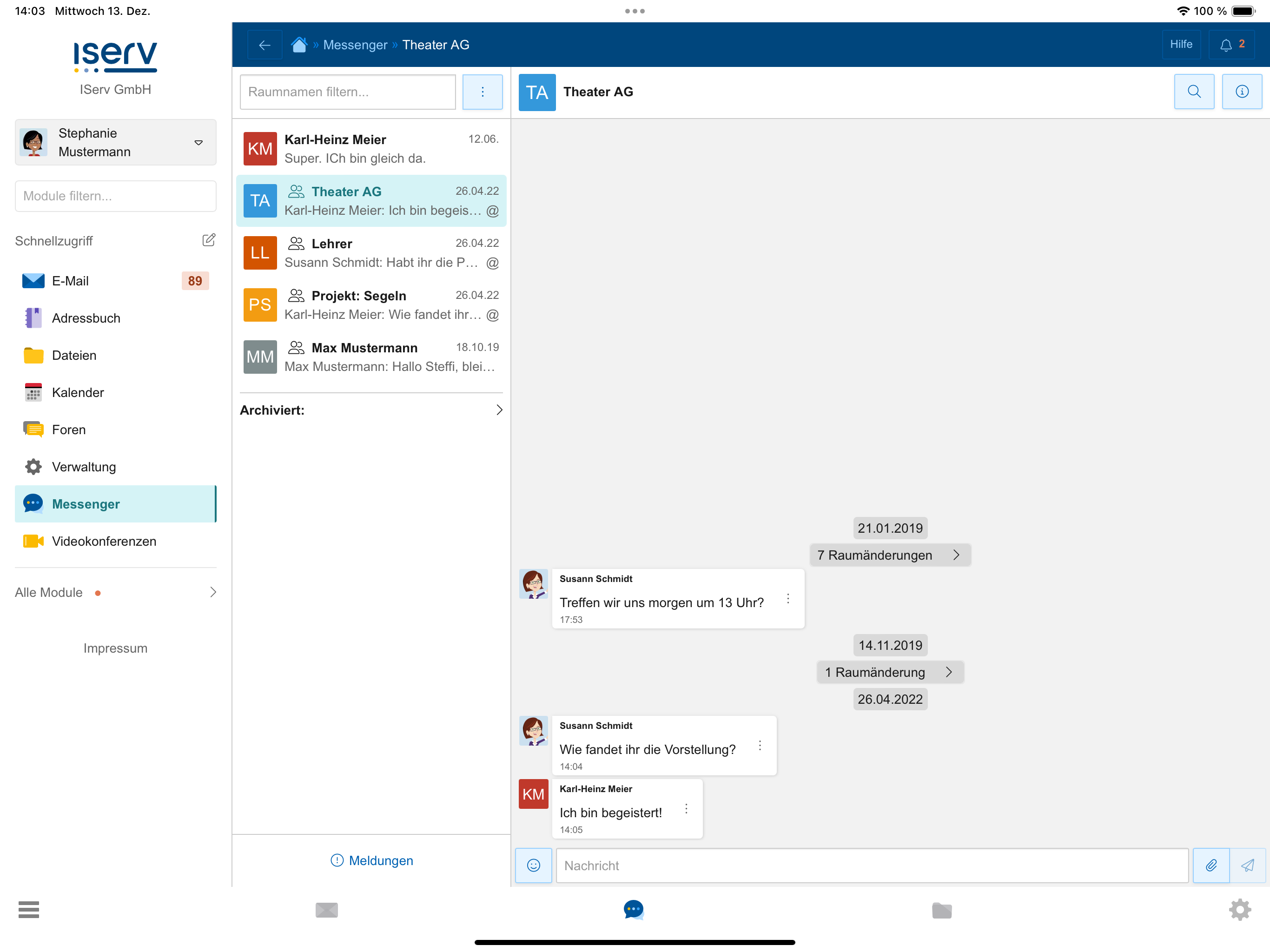
Task: Open message options for 'Treffen wir uns morgen'
Action: pos(788,599)
